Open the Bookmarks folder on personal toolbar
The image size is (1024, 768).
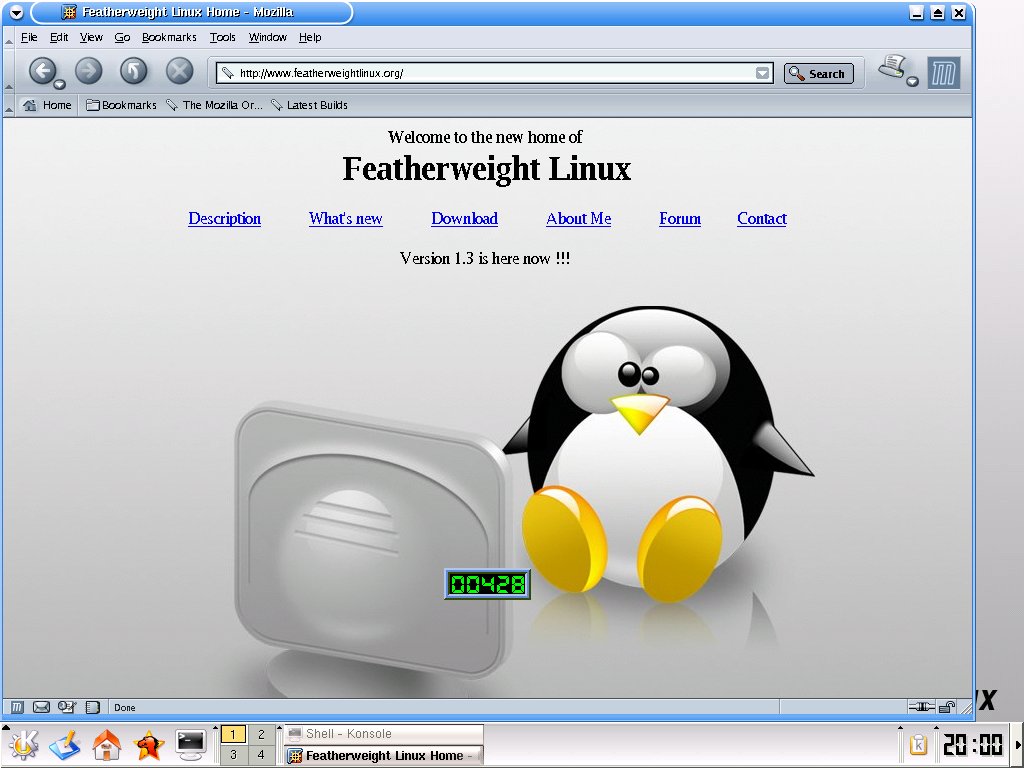121,105
